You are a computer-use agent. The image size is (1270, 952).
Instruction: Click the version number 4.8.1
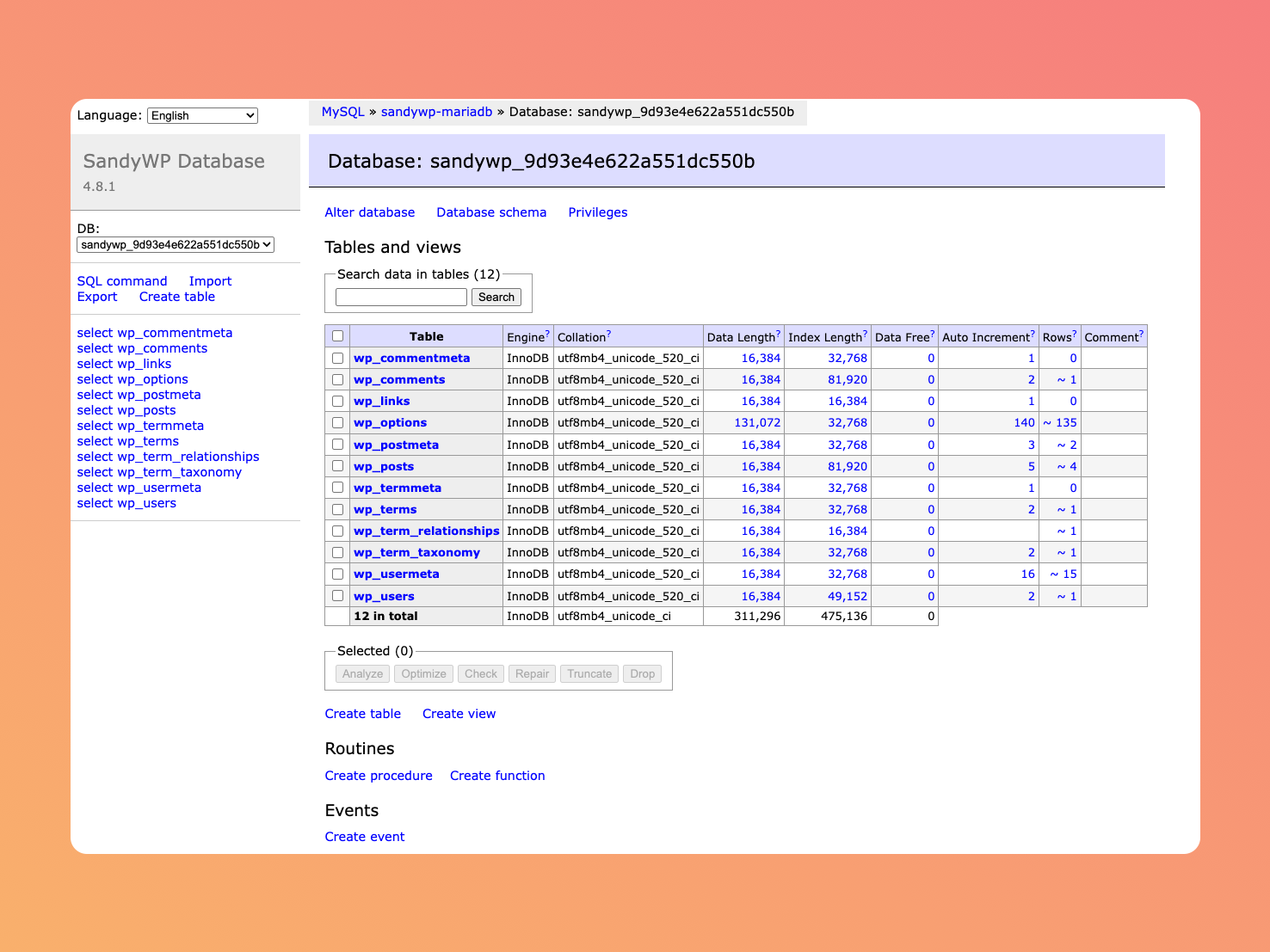[x=99, y=187]
